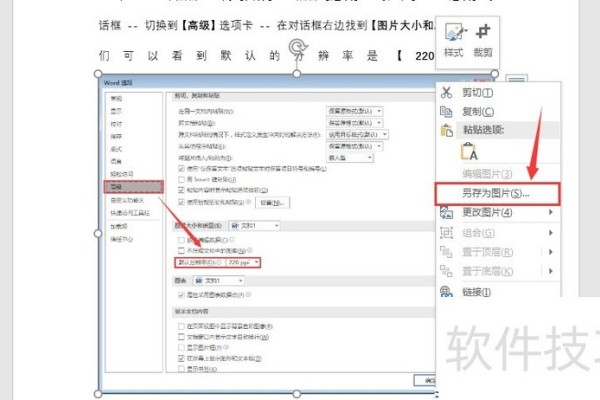Viewport: 600px width, 400px height.
Task: Click the 置于顶层(R) menu entry
Action: (489, 252)
